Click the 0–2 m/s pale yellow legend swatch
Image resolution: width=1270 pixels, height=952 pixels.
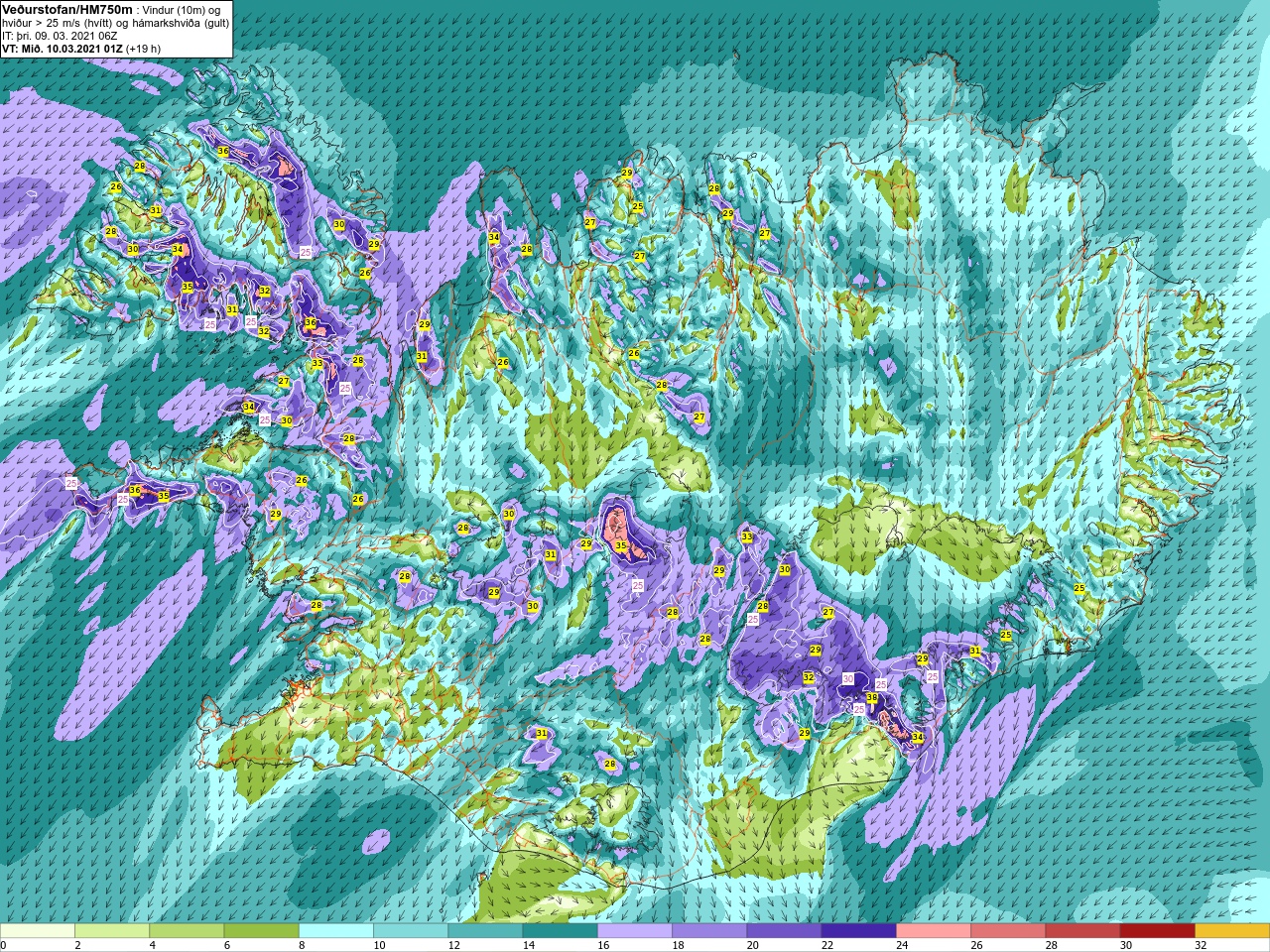pyautogui.click(x=38, y=931)
